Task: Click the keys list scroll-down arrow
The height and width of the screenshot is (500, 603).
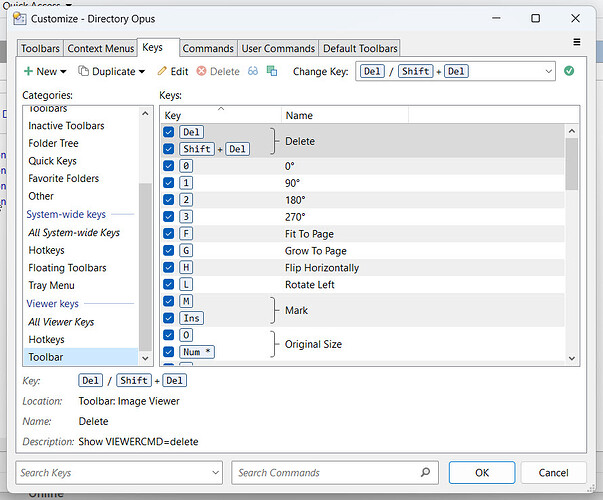Action: pyautogui.click(x=572, y=358)
